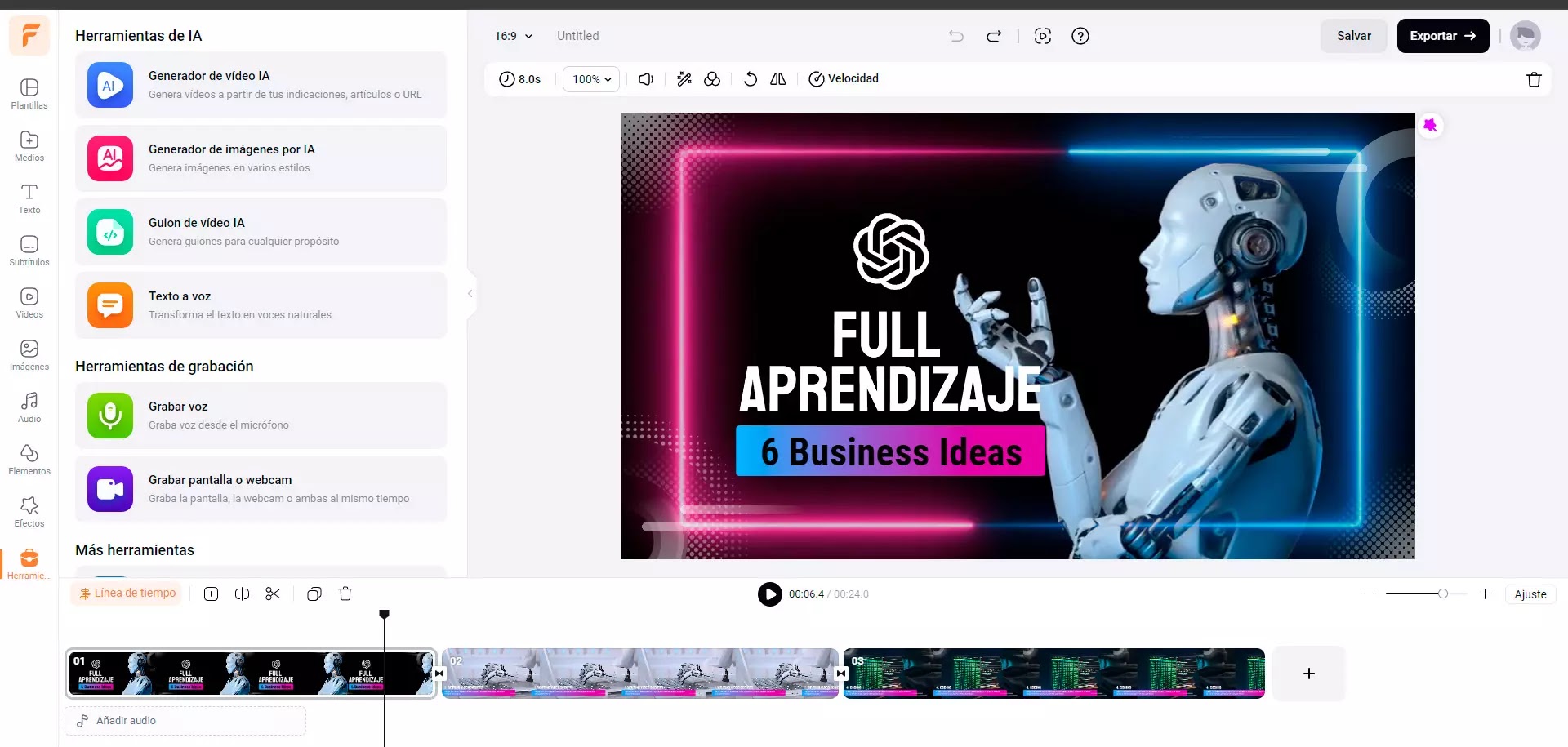Open the user profile avatar

point(1526,36)
